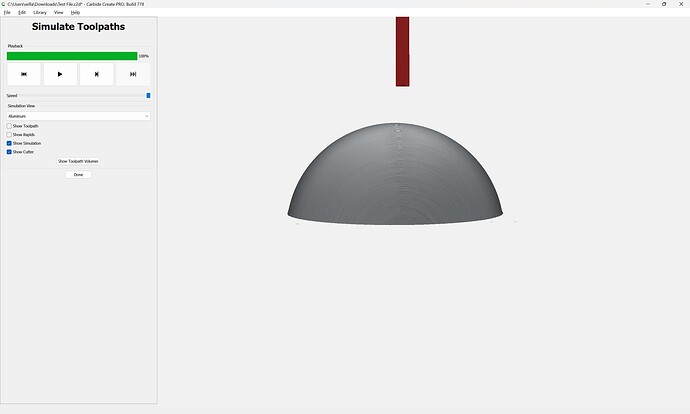690x414 pixels.
Task: Click the Show Toolpath Volumes button
Action: coord(78,161)
